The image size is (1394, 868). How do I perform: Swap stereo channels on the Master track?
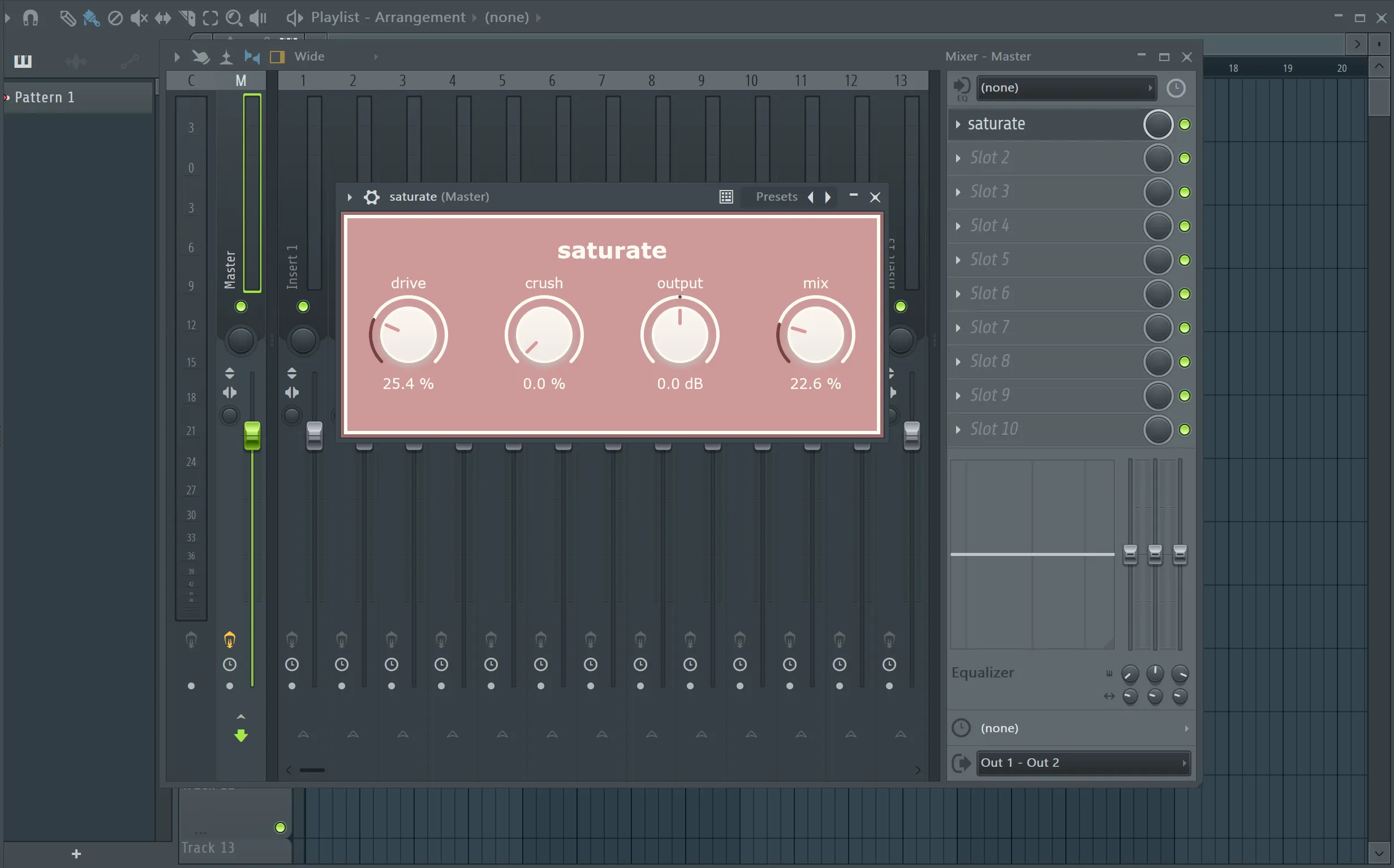click(229, 392)
